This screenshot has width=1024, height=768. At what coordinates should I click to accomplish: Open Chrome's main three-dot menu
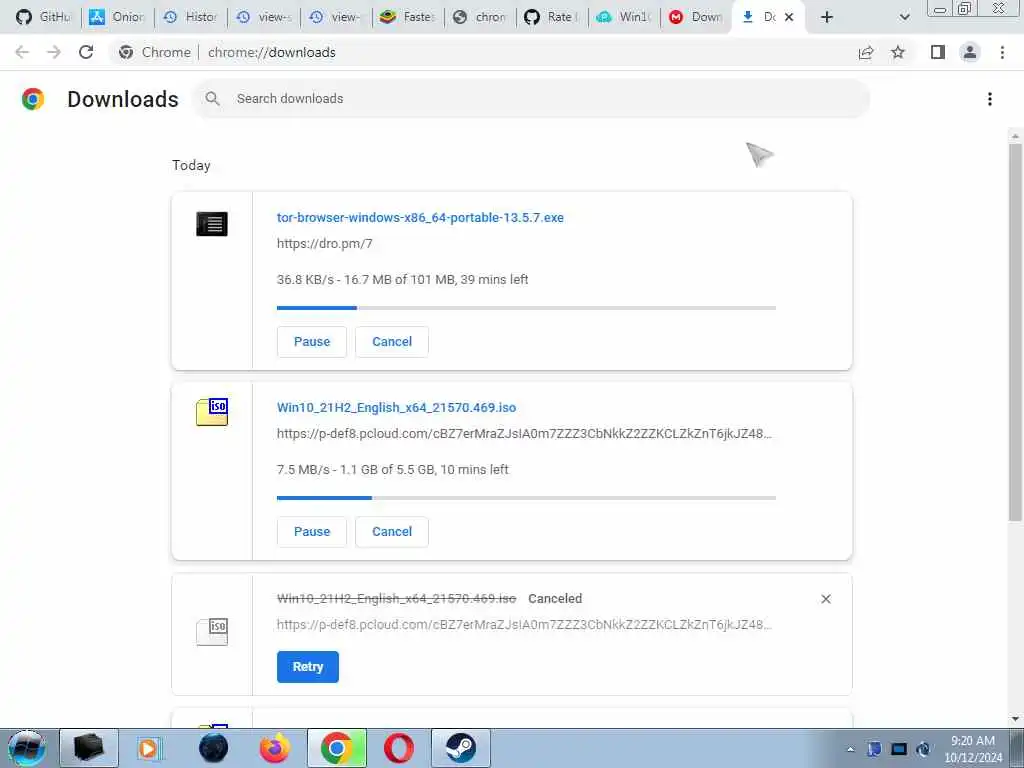(x=1002, y=52)
